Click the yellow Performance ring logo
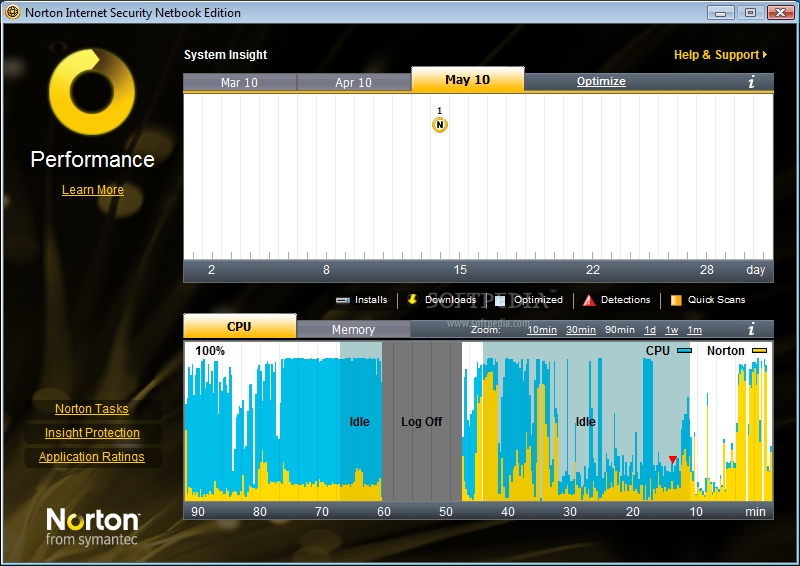The width and height of the screenshot is (800, 566). pyautogui.click(x=92, y=92)
